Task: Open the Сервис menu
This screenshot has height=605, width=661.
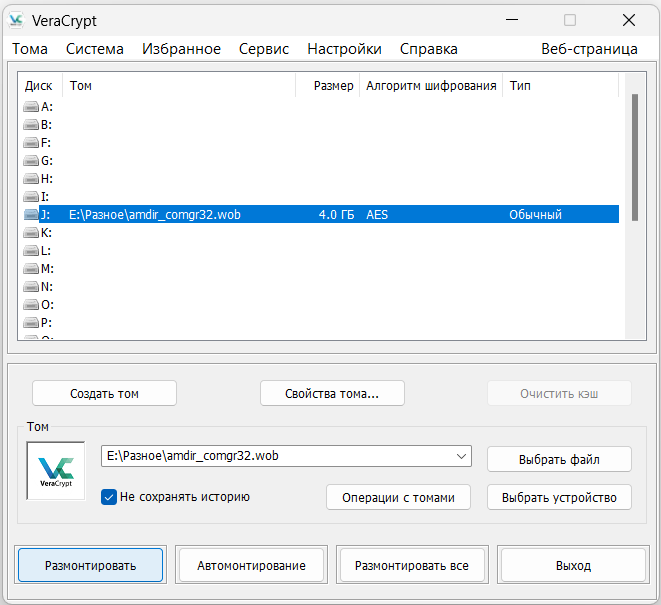Action: (x=264, y=49)
